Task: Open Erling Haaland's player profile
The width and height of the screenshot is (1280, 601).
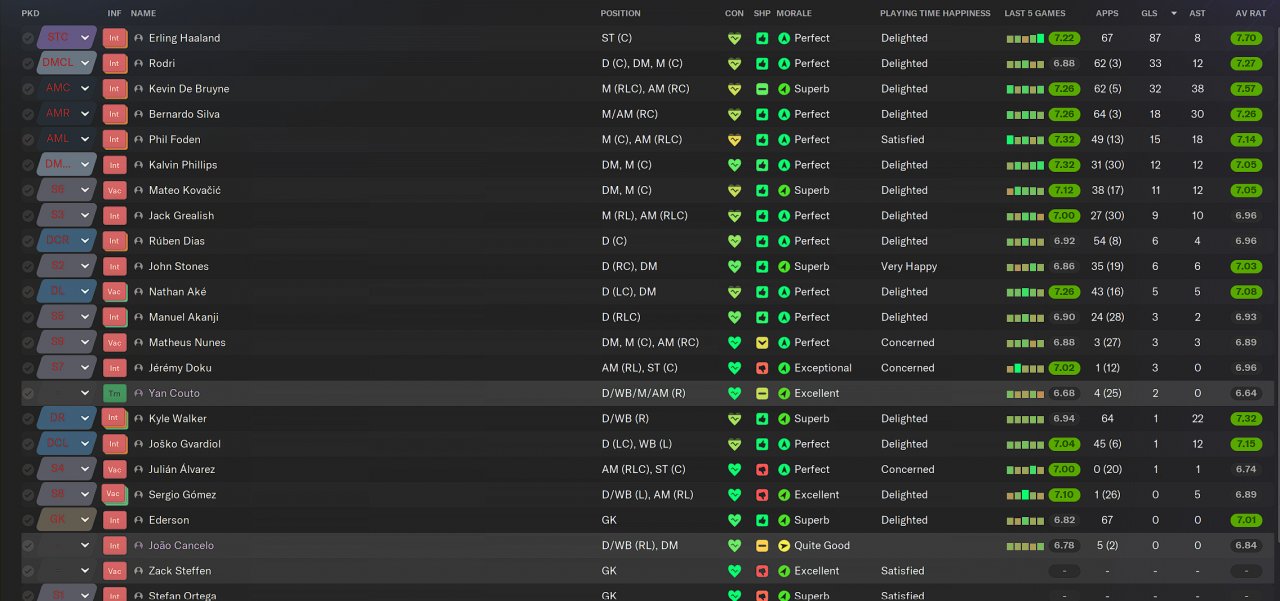Action: (x=184, y=38)
